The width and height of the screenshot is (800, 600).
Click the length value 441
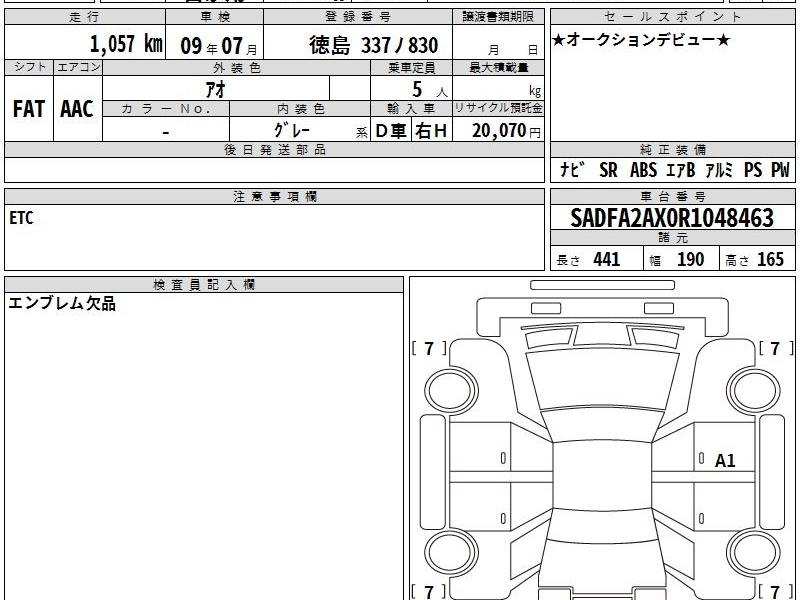[x=607, y=259]
